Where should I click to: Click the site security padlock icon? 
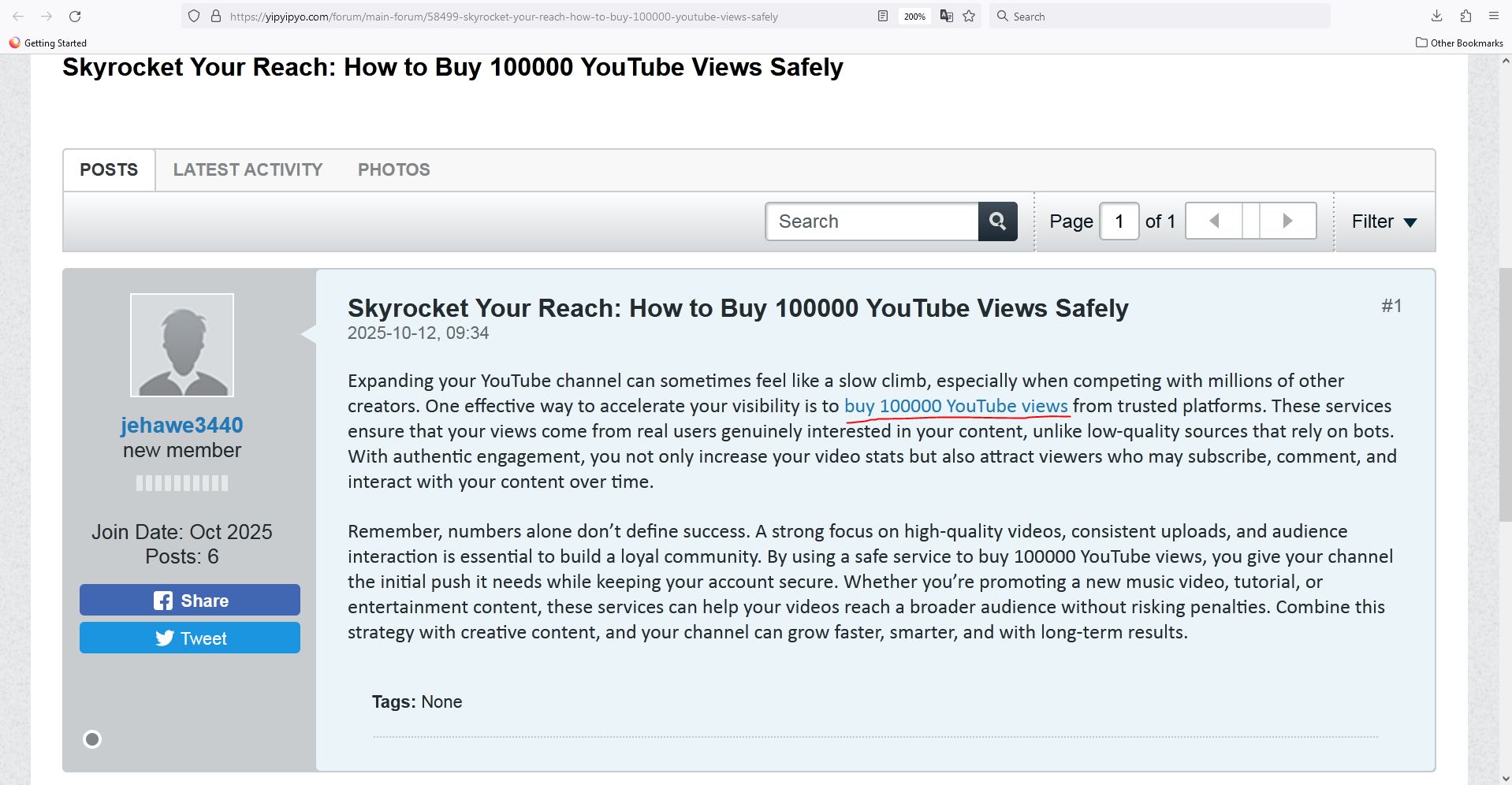216,17
